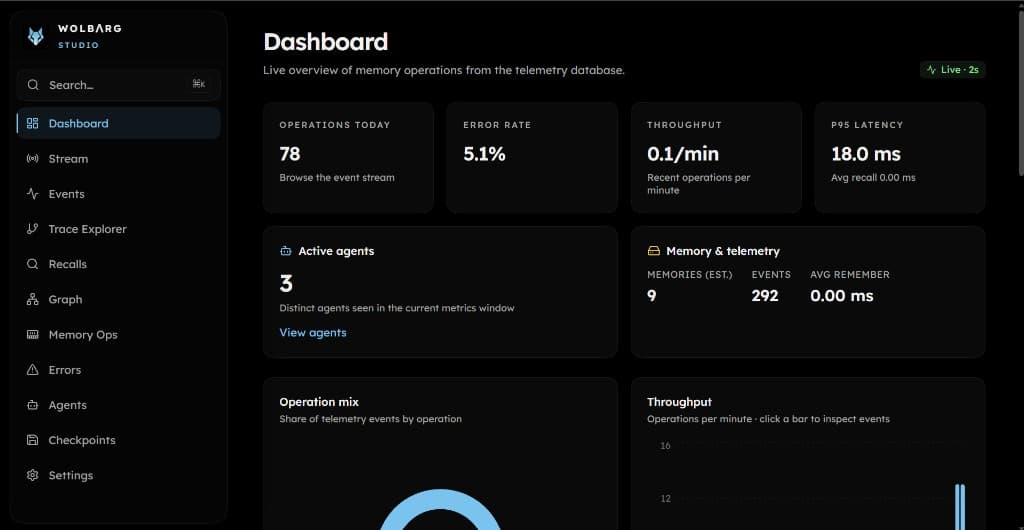Image resolution: width=1024 pixels, height=530 pixels.
Task: Click the storage icon beside Memory & telemetry
Action: coord(653,251)
